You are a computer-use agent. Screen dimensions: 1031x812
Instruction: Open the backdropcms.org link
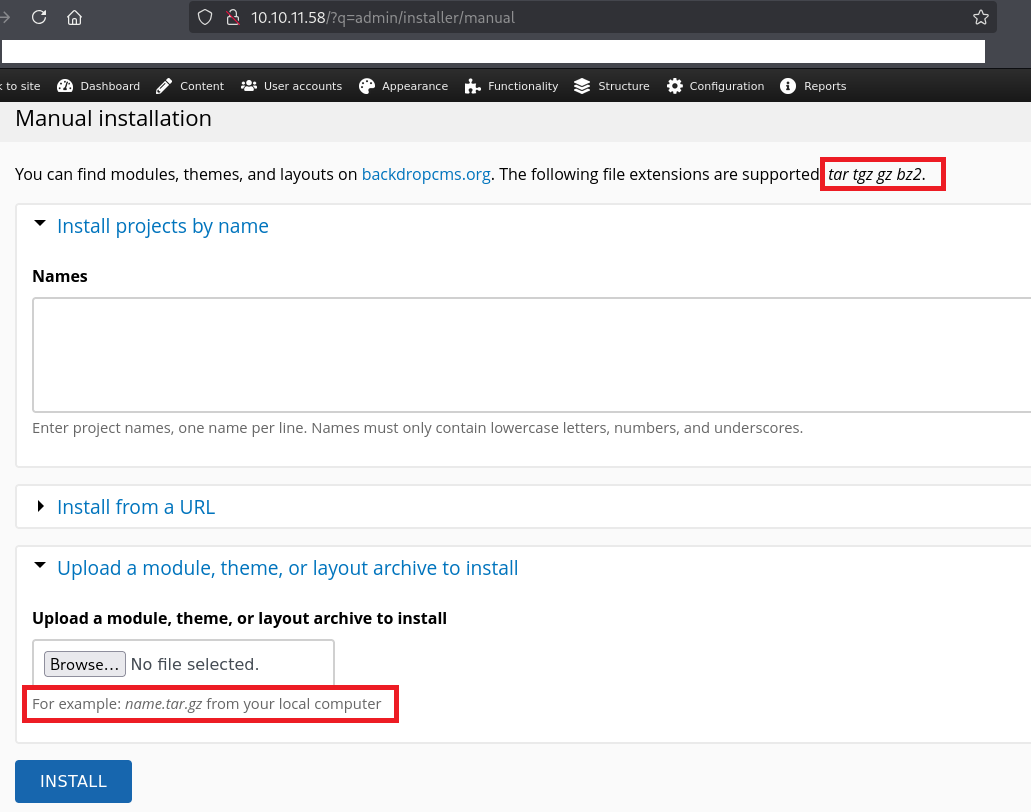coord(426,174)
